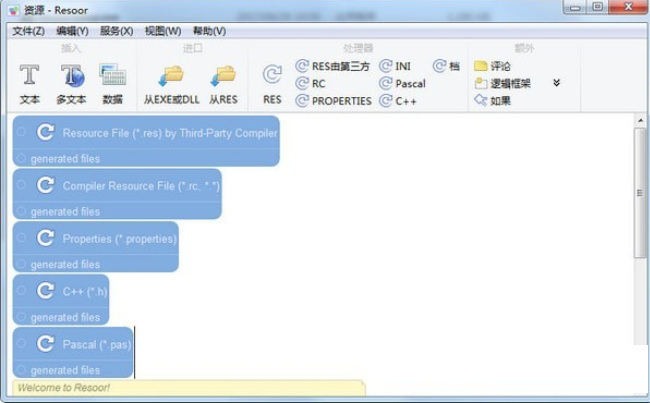Viewport: 650px width, 403px height.
Task: Import from EXE or DLL (从EXE或DLL)
Action: (x=172, y=83)
